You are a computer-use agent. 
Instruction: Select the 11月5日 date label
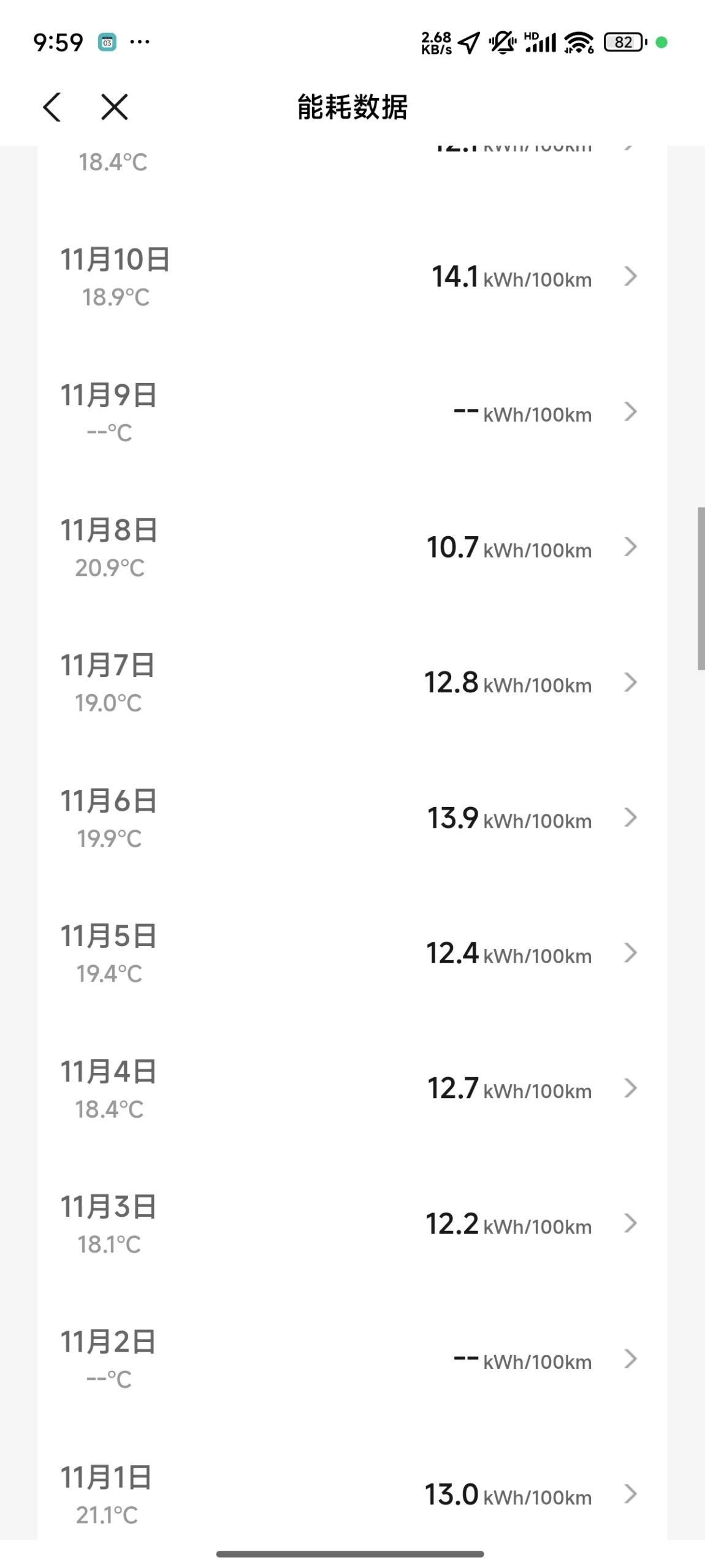tap(109, 936)
